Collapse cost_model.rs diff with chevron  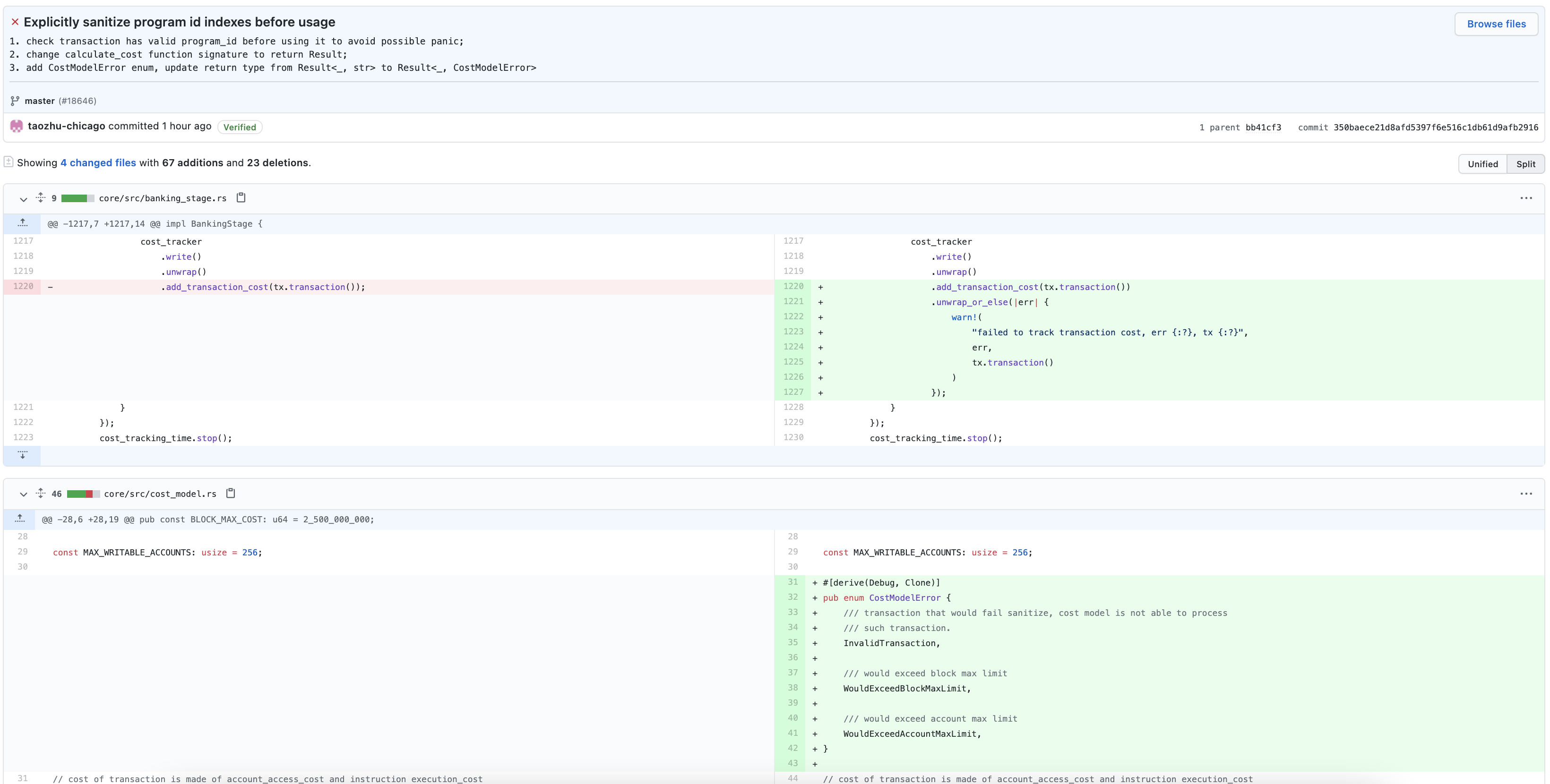24,494
